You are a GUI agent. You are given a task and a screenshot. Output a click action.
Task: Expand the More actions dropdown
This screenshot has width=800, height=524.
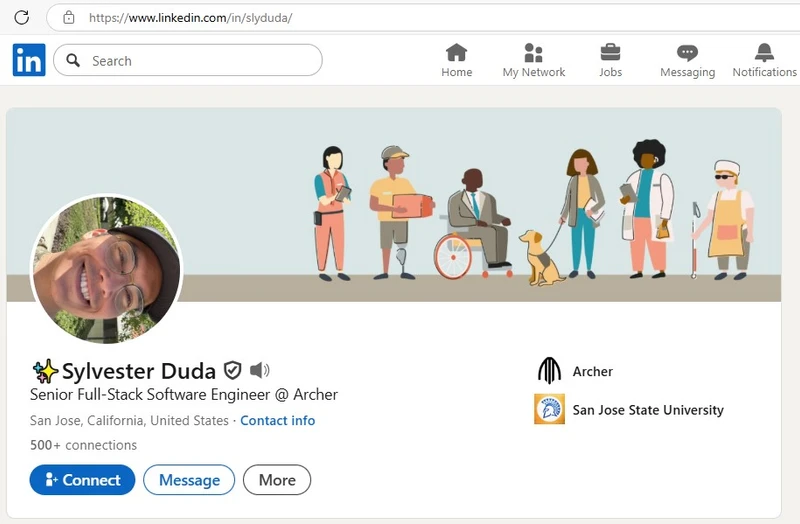pyautogui.click(x=277, y=480)
